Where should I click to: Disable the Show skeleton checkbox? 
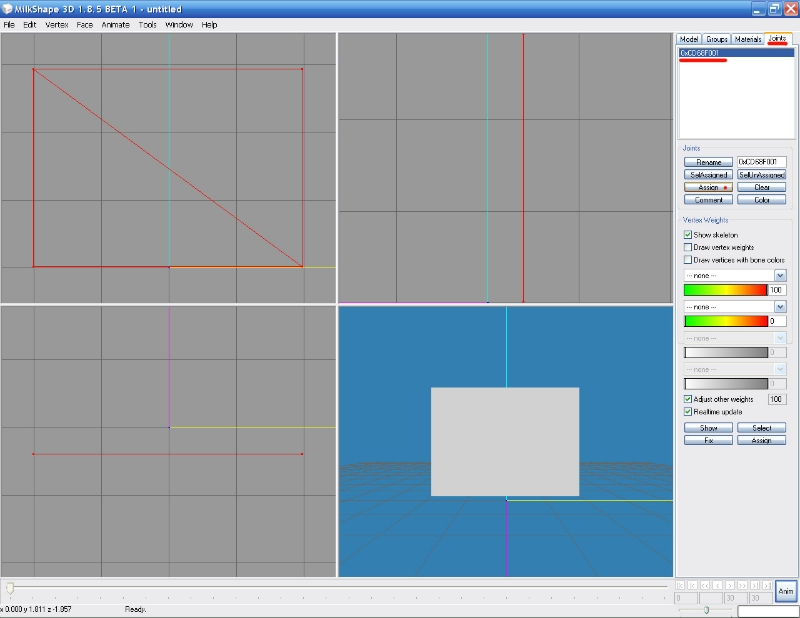click(688, 235)
